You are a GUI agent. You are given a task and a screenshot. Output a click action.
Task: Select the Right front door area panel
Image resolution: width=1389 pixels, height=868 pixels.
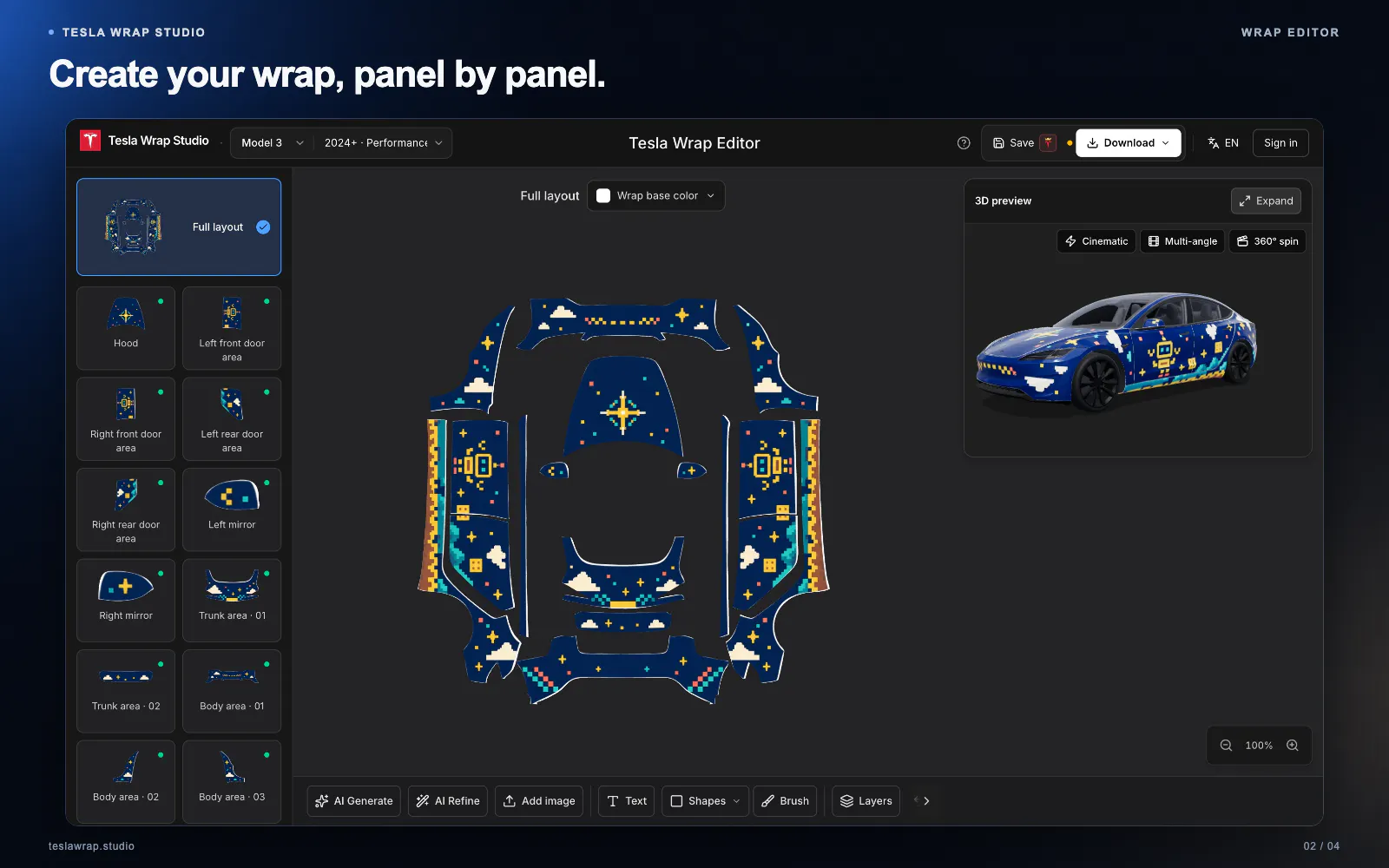click(126, 419)
